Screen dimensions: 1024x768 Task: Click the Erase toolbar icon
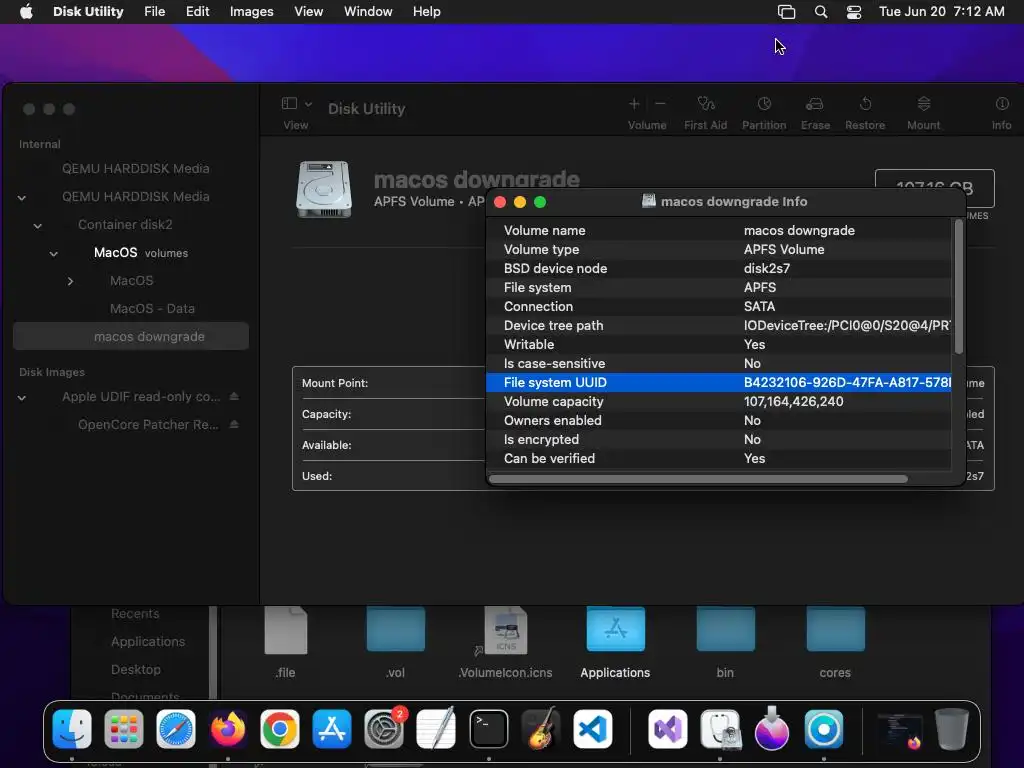coord(814,104)
